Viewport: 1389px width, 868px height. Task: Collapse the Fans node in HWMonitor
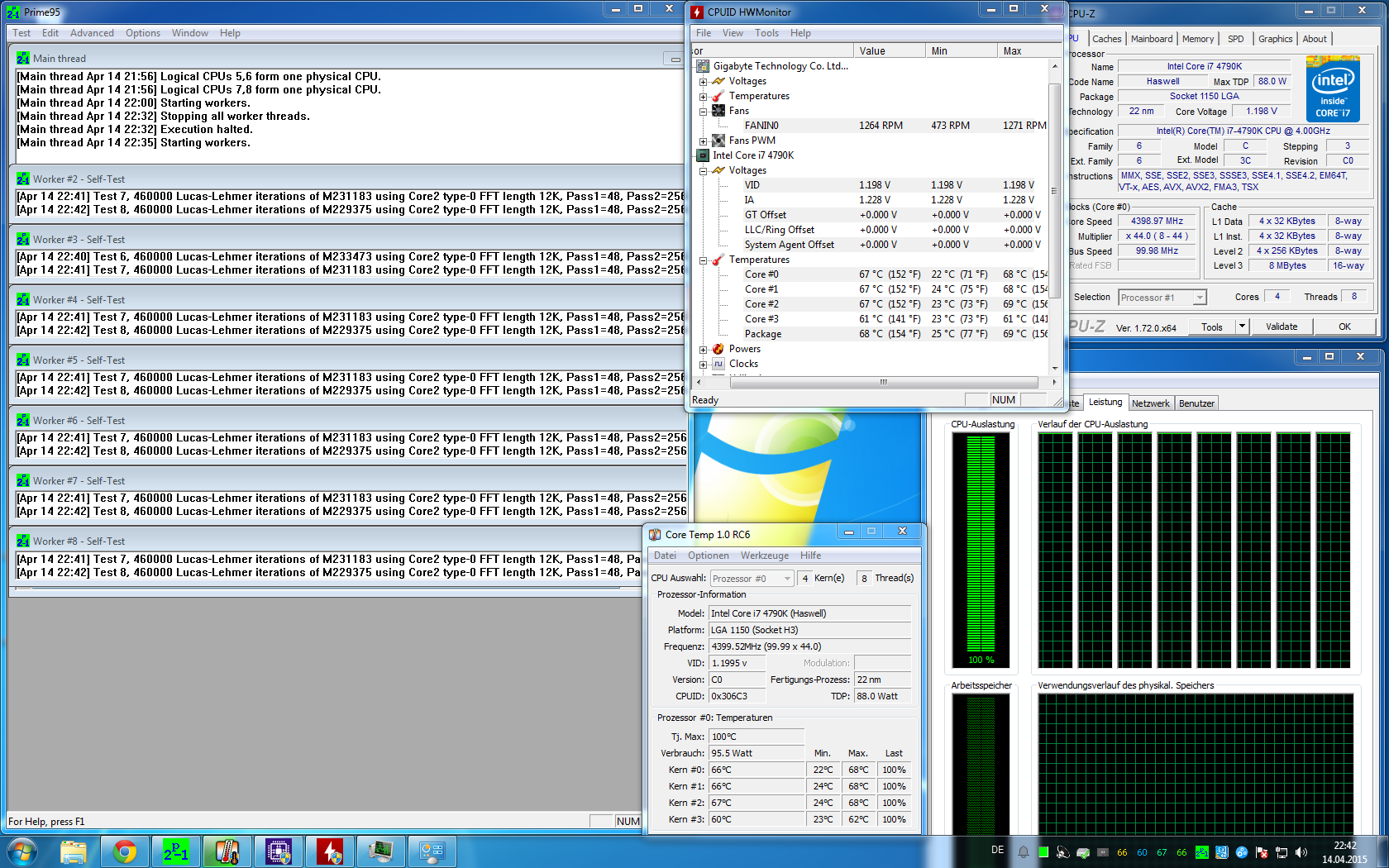(x=703, y=112)
